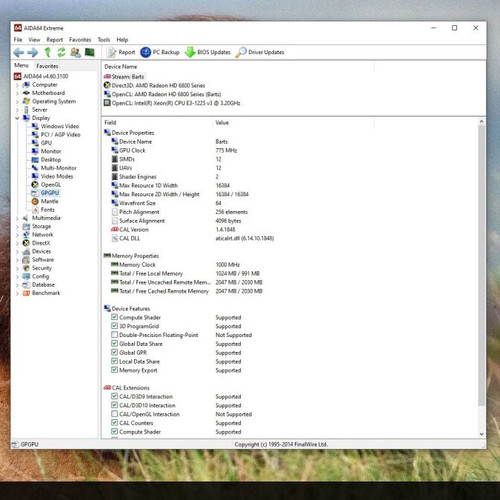The image size is (500, 500).
Task: Expand the Motherboard tree node
Action: pos(17,93)
